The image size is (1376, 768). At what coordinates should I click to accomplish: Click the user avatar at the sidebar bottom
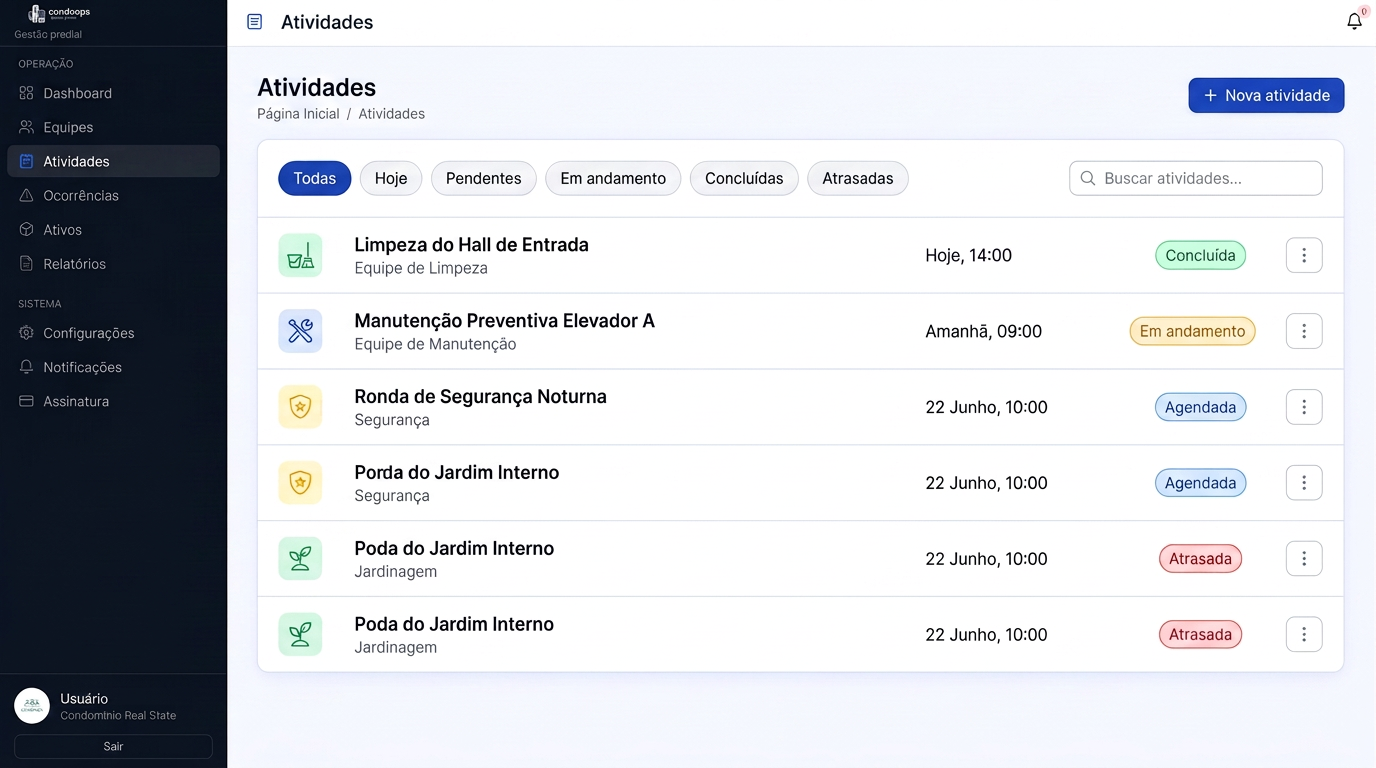[x=32, y=706]
